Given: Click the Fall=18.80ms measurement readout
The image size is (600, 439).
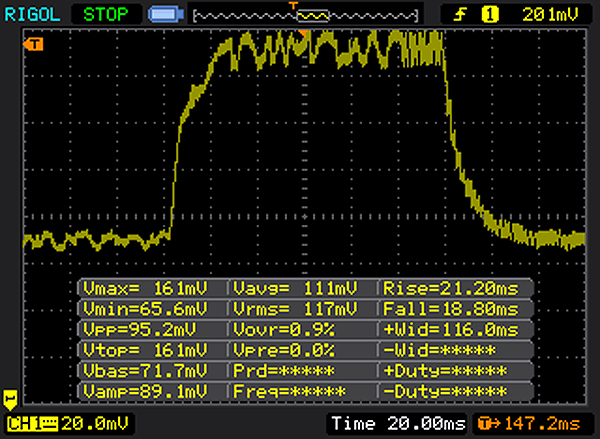Looking at the screenshot, I should [452, 308].
